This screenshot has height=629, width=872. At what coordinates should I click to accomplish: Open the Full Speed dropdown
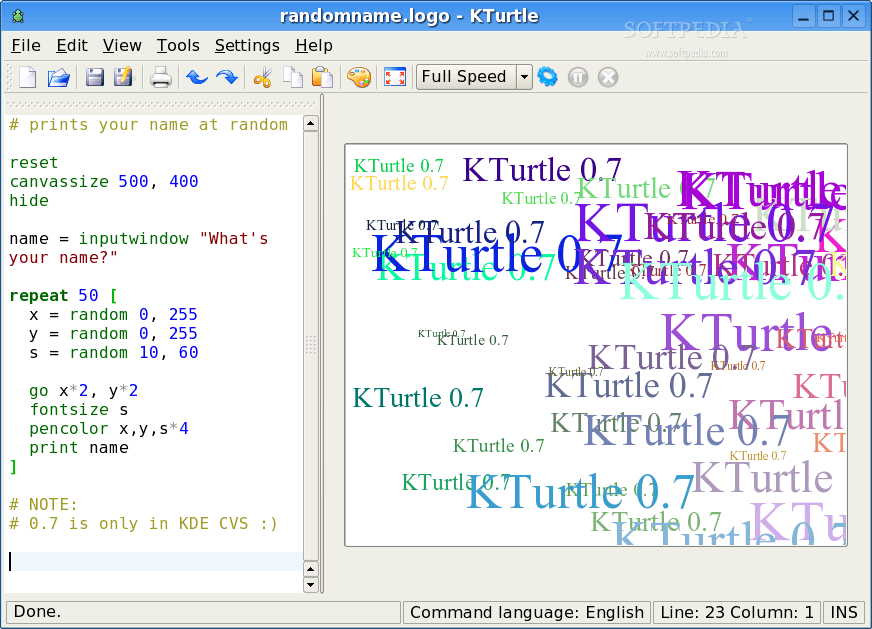click(525, 76)
